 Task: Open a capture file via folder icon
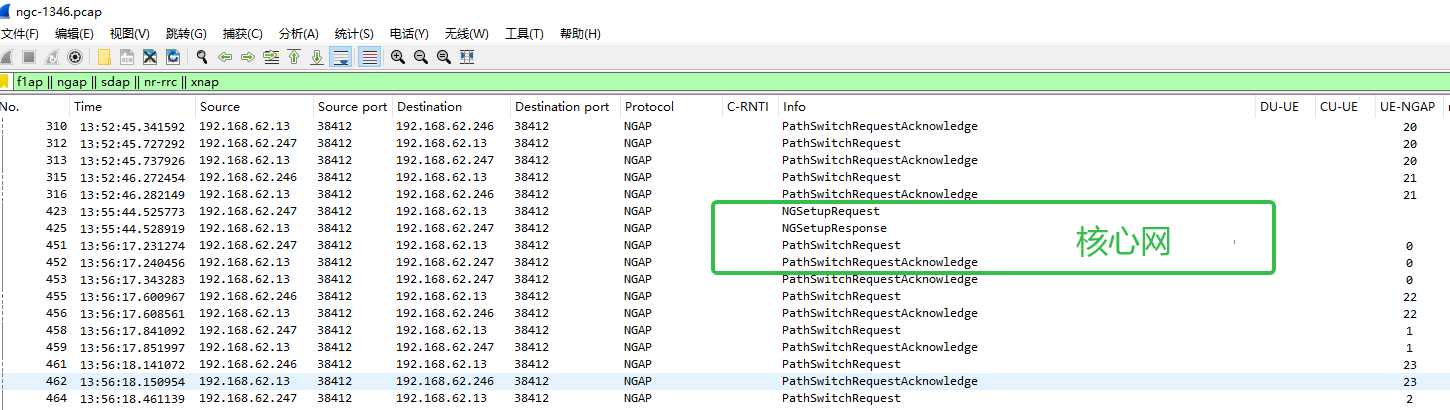click(x=104, y=57)
